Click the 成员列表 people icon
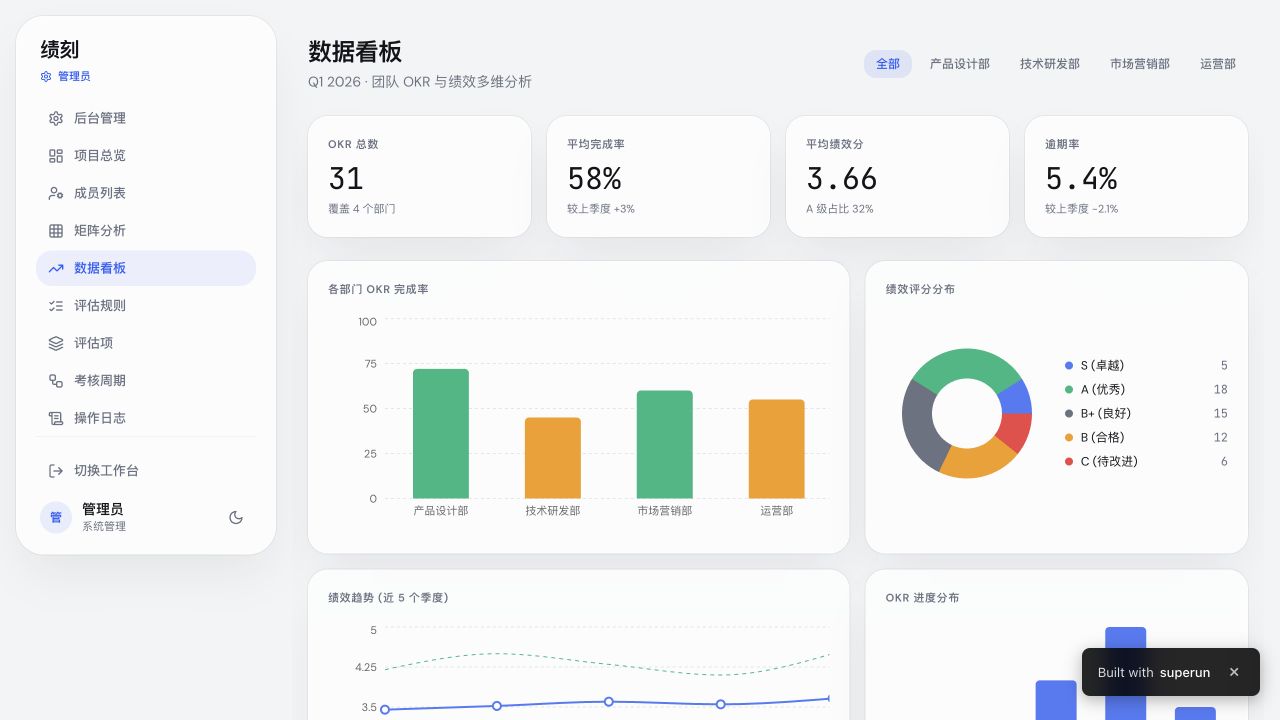 tap(56, 193)
